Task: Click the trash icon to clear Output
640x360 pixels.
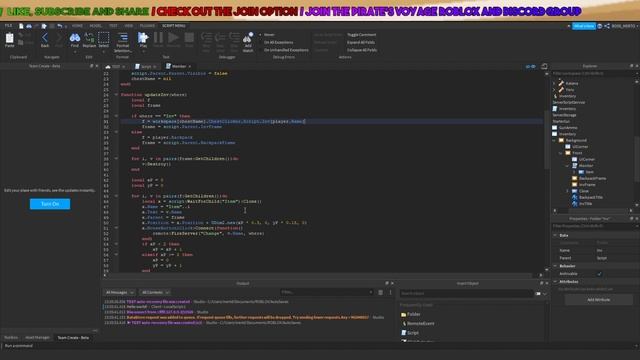Action: click(380, 292)
